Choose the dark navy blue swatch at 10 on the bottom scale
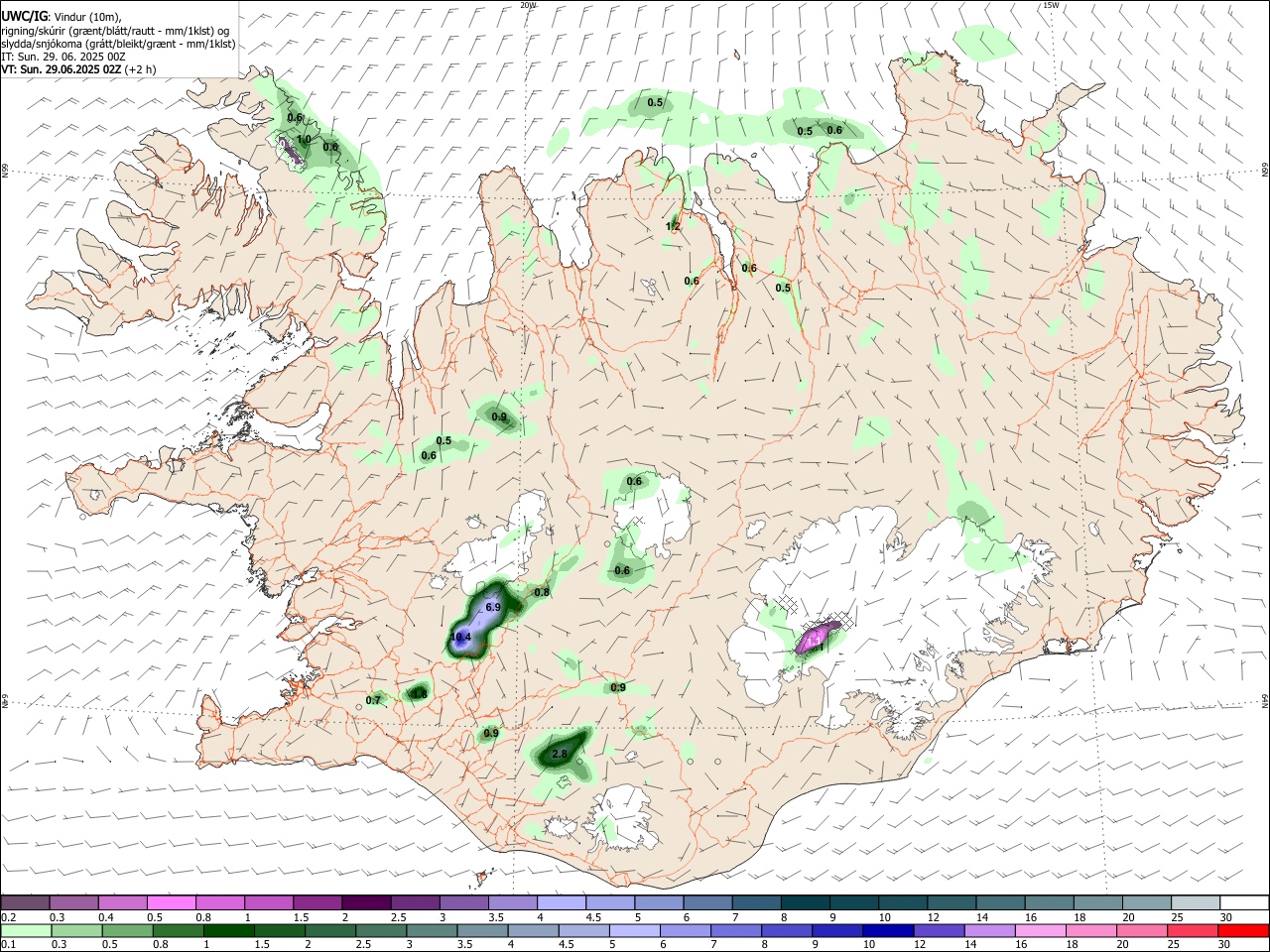 click(886, 931)
